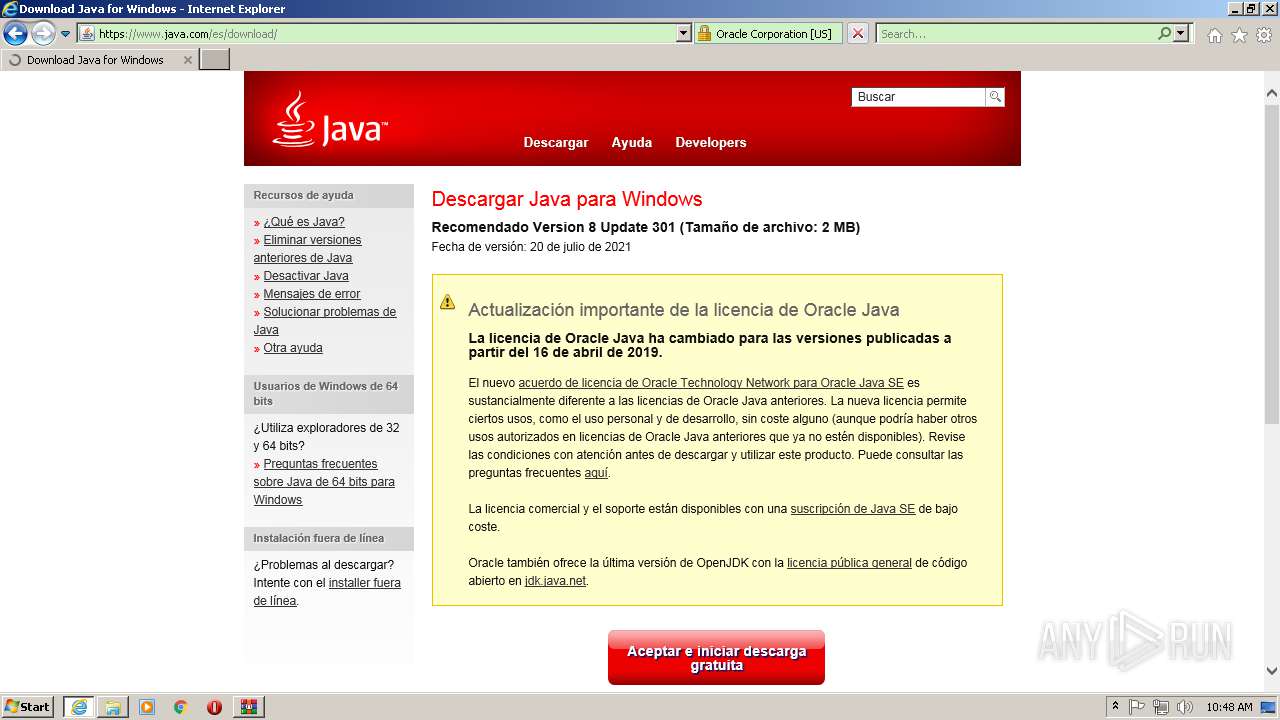Open Favorites with the star icon
1280x720 pixels.
[x=1239, y=35]
